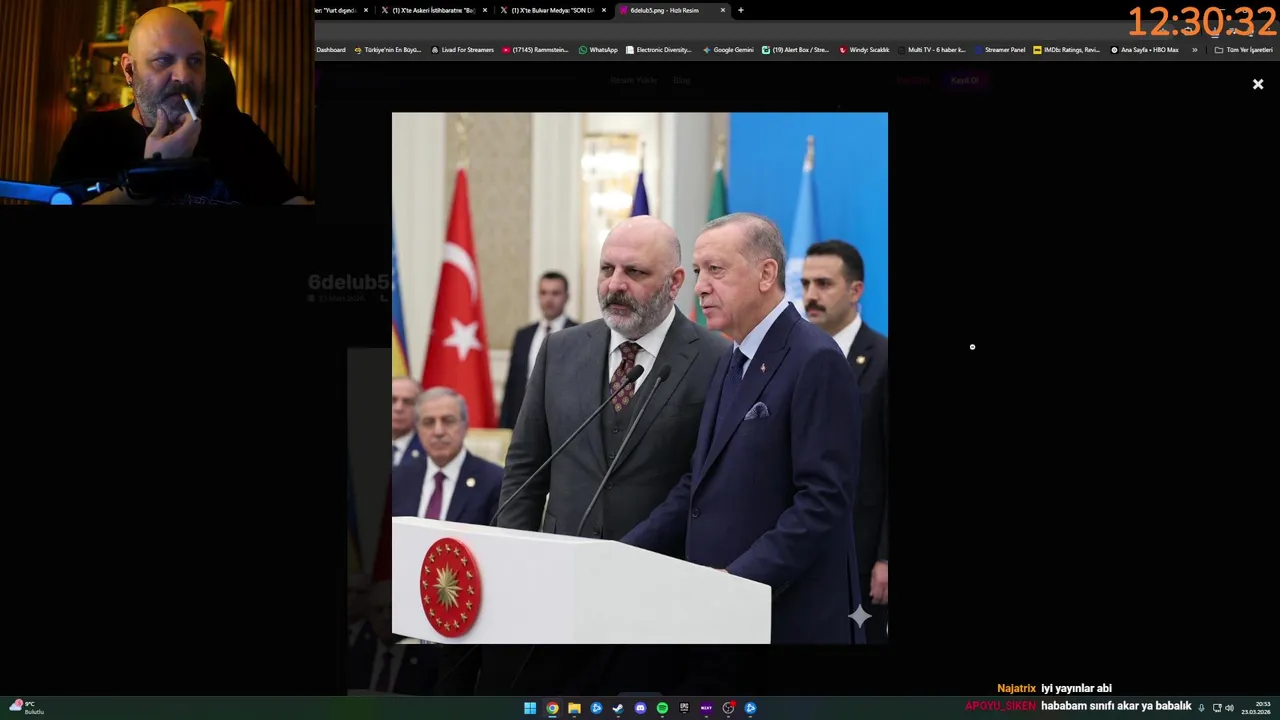Open the purple NEXT app in the taskbar

click(706, 708)
